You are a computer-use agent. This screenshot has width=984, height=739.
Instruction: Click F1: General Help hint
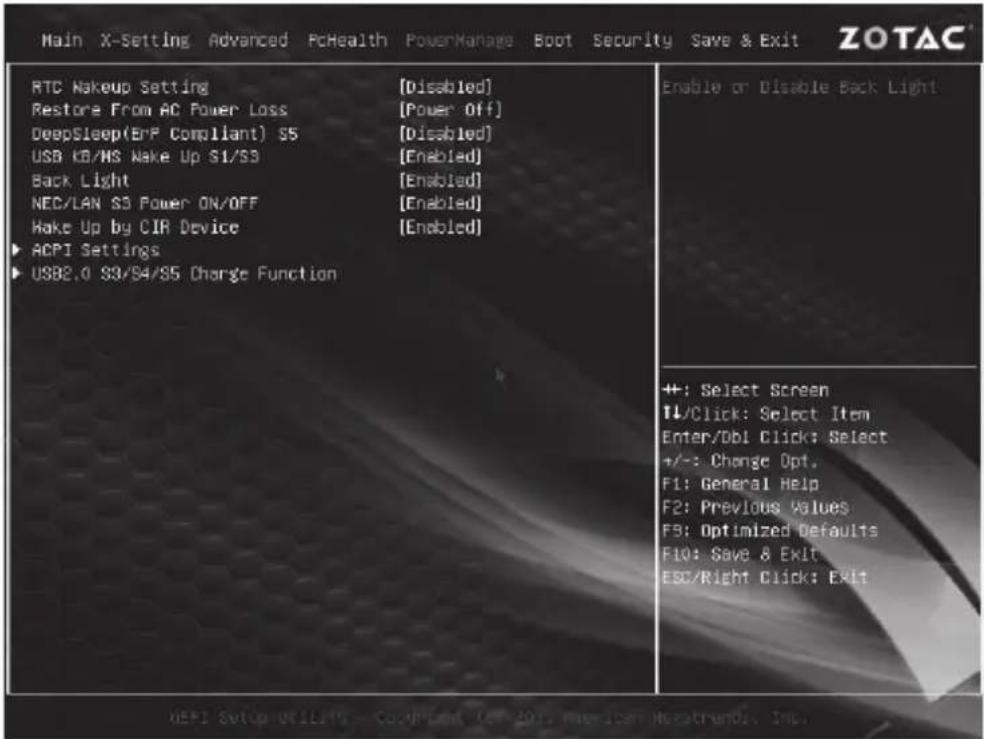pyautogui.click(x=741, y=484)
